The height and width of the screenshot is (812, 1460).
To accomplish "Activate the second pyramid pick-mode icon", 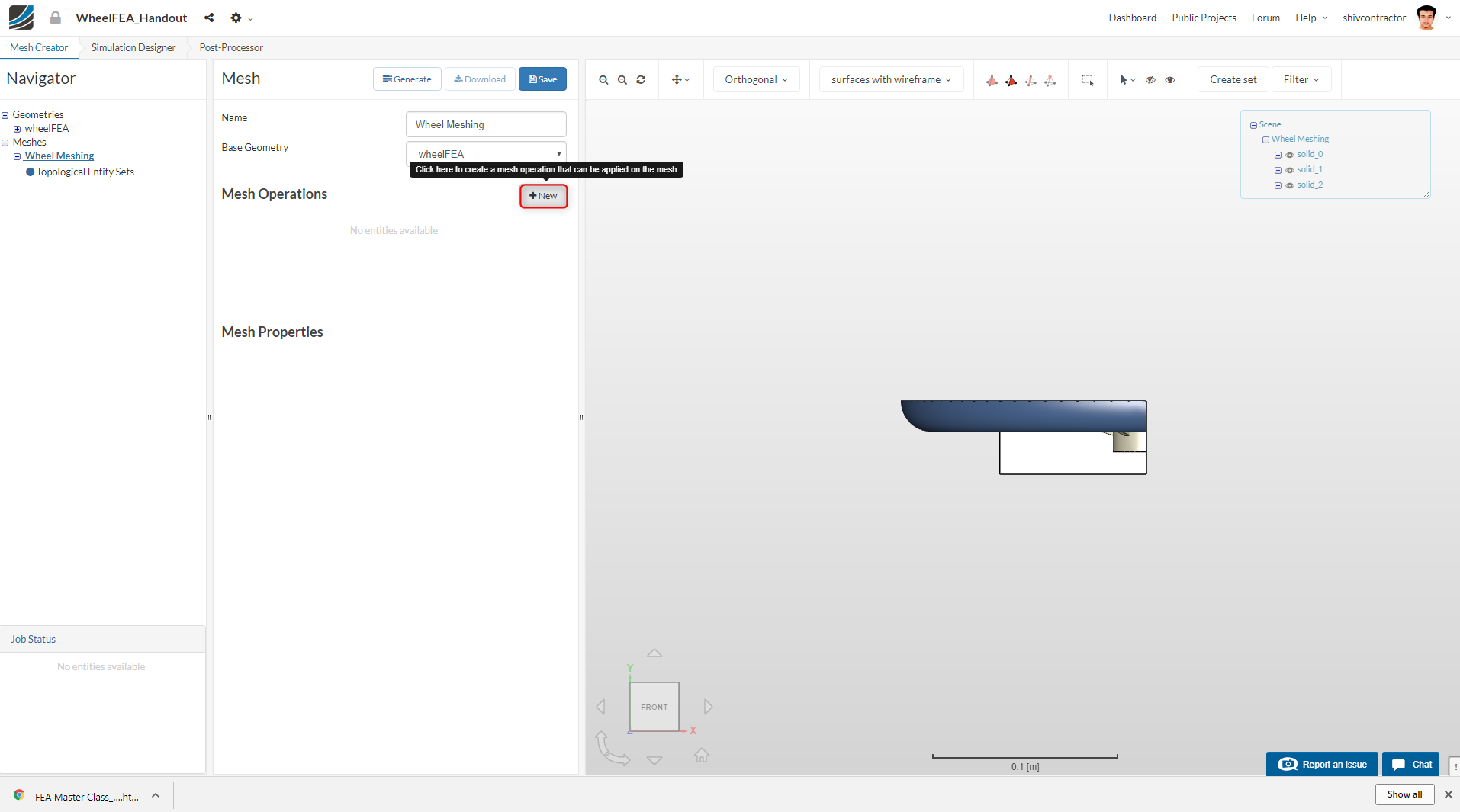I will pyautogui.click(x=1011, y=80).
